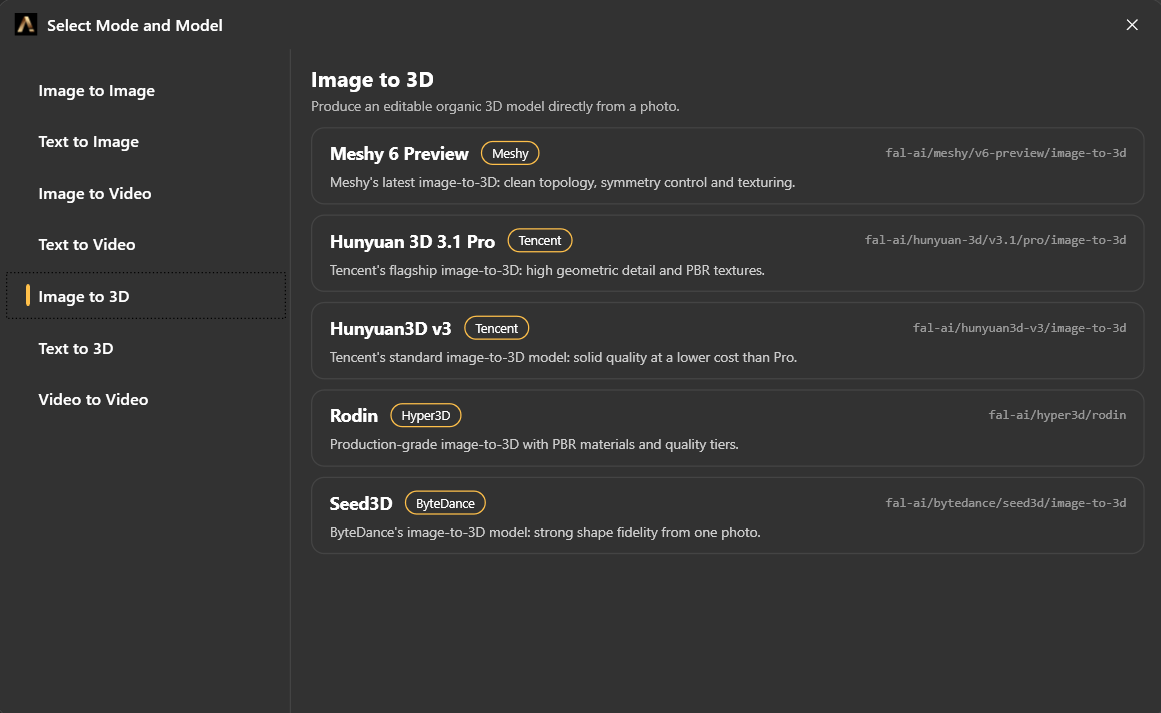Screen dimensions: 1161x713
Task: Click the Select Mode and Model title
Action: coord(135,25)
